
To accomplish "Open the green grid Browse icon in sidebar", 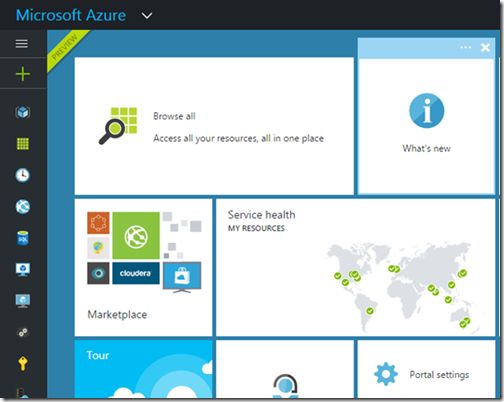I will pyautogui.click(x=23, y=144).
